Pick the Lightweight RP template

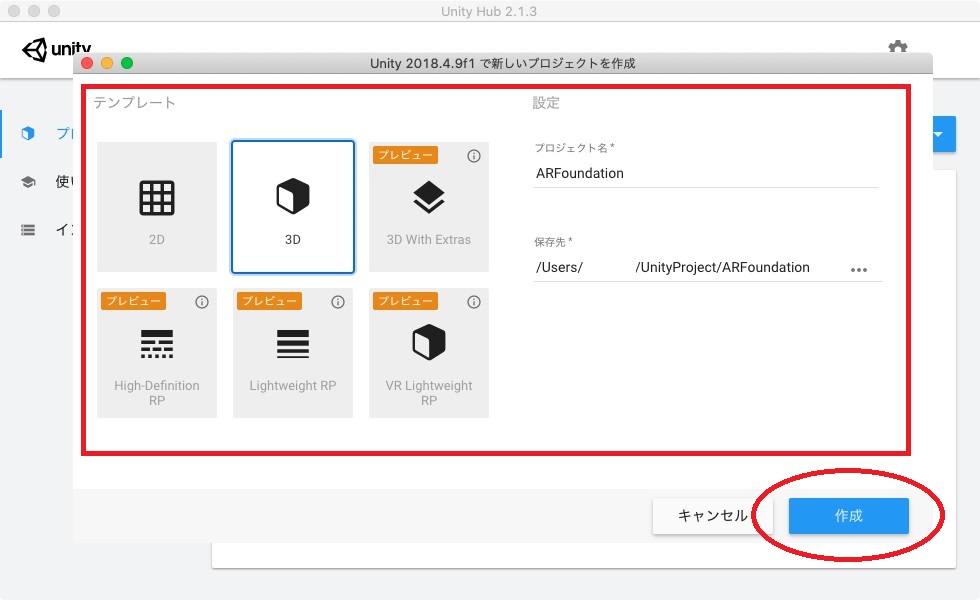click(292, 352)
